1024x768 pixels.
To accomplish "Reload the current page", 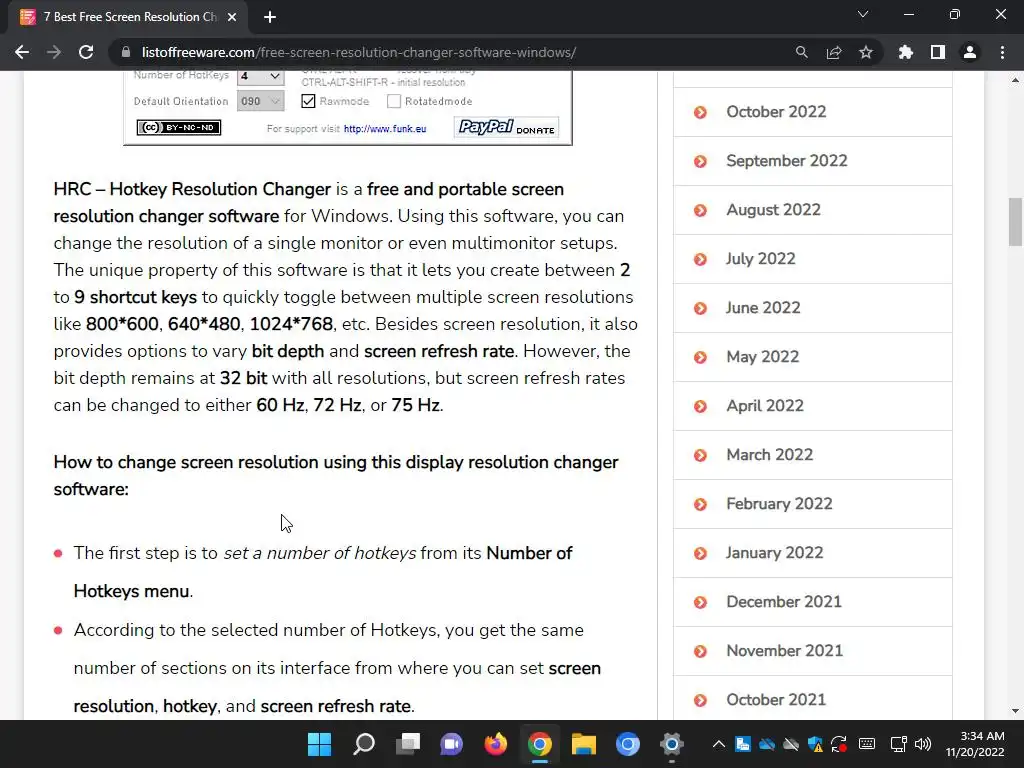I will [x=86, y=52].
